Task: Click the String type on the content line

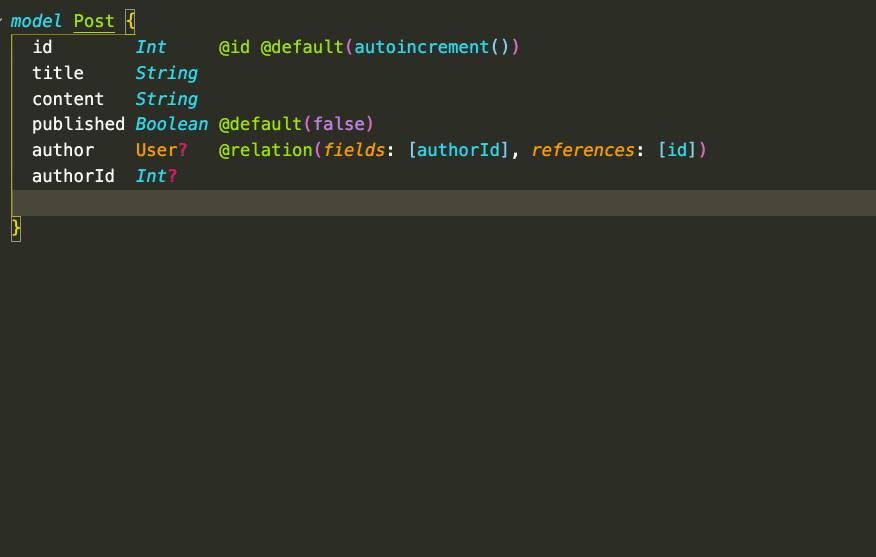Action: [x=166, y=99]
